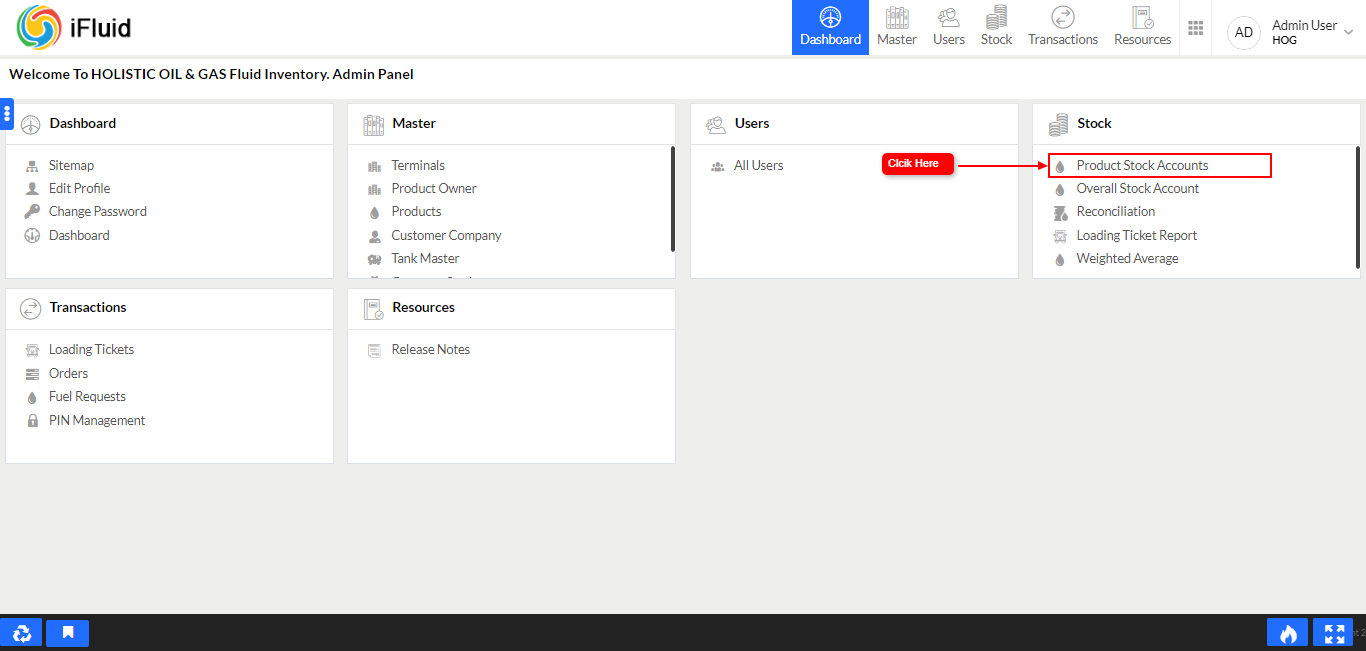Screen dimensions: 1366x651
Task: Open Tank Master in Master card
Action: (425, 258)
